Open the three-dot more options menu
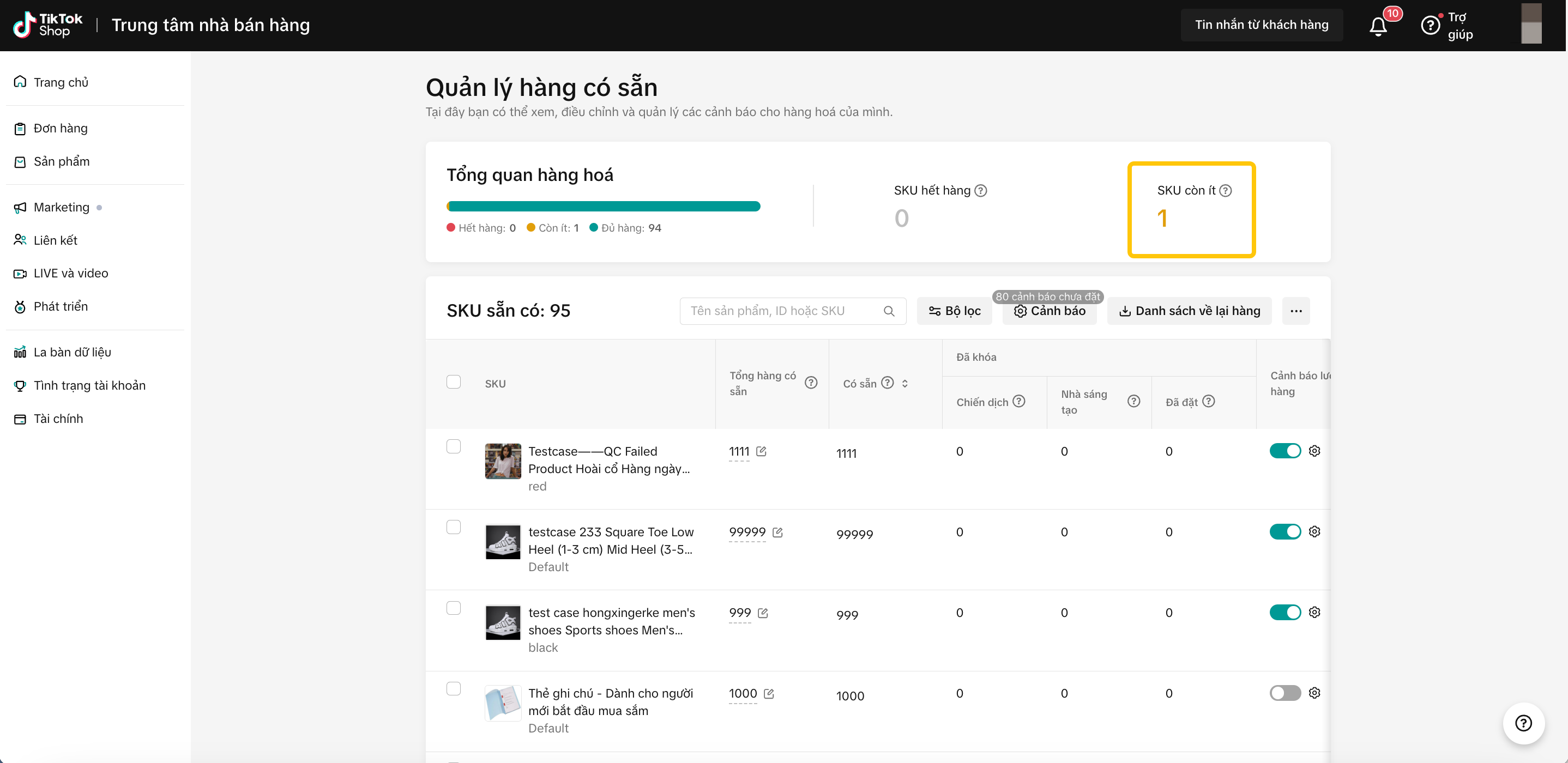 click(1296, 311)
